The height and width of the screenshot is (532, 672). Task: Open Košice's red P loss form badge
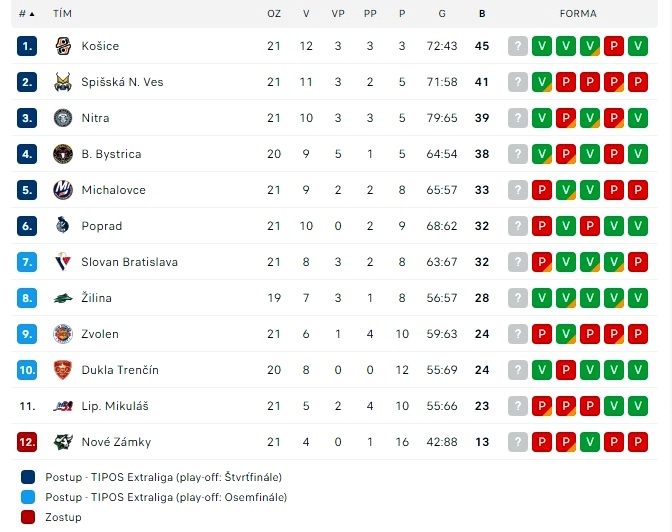[614, 46]
